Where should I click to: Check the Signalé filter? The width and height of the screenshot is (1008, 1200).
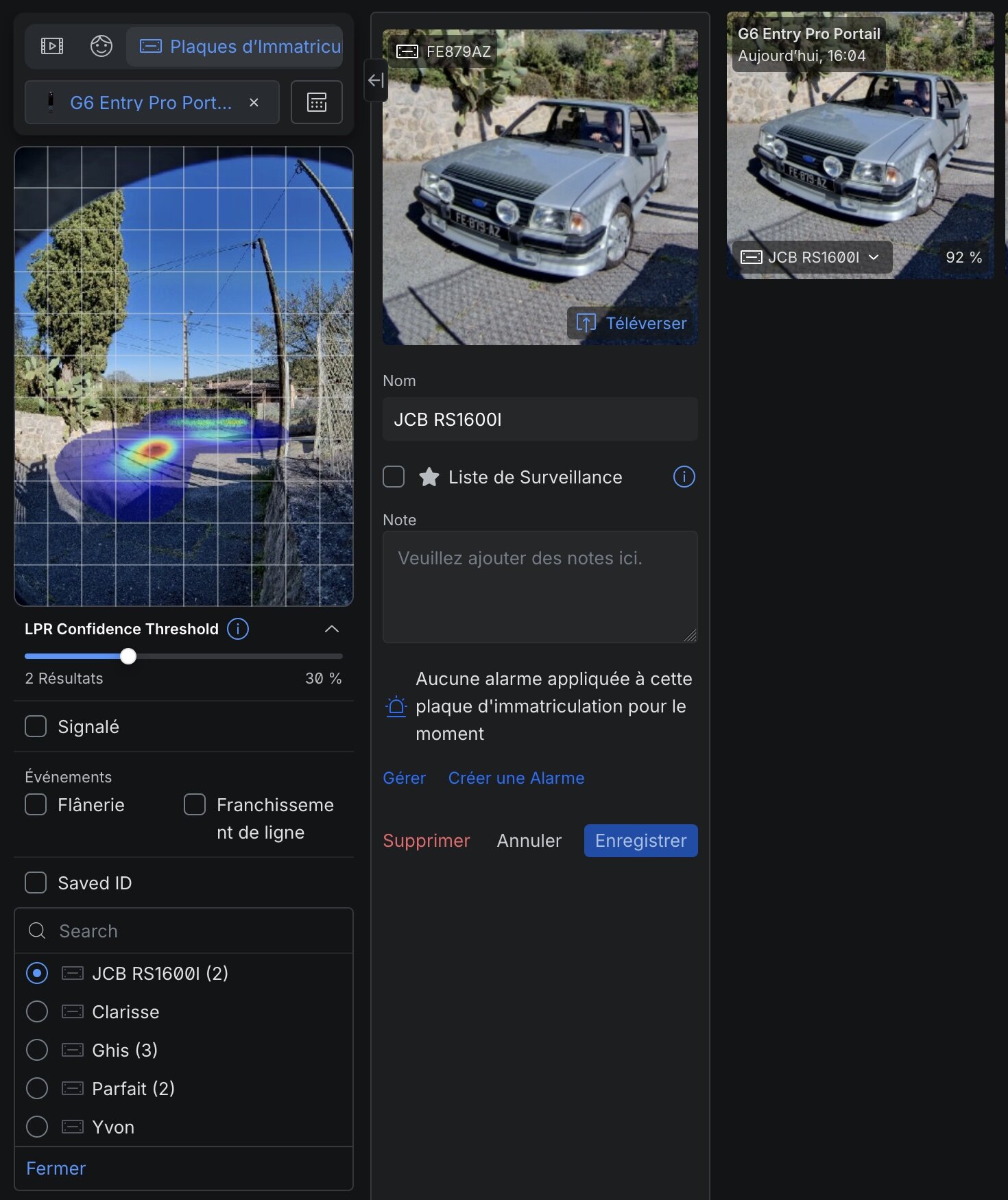click(x=36, y=726)
